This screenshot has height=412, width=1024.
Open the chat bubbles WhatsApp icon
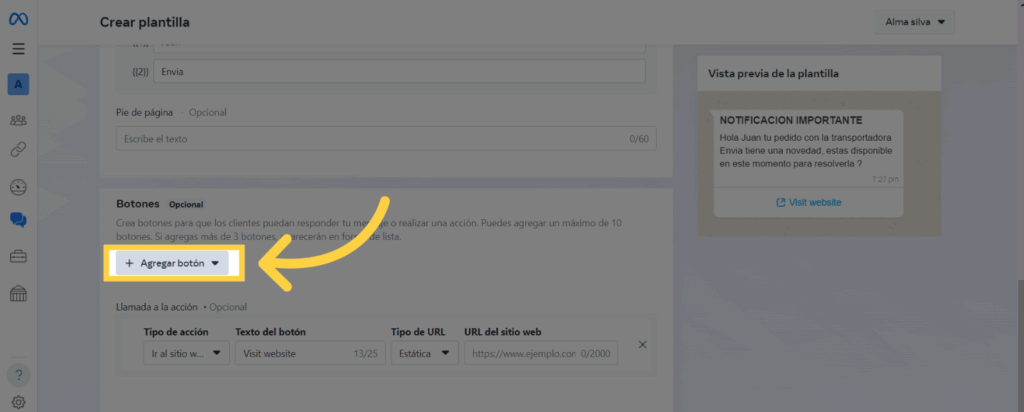pyautogui.click(x=18, y=220)
